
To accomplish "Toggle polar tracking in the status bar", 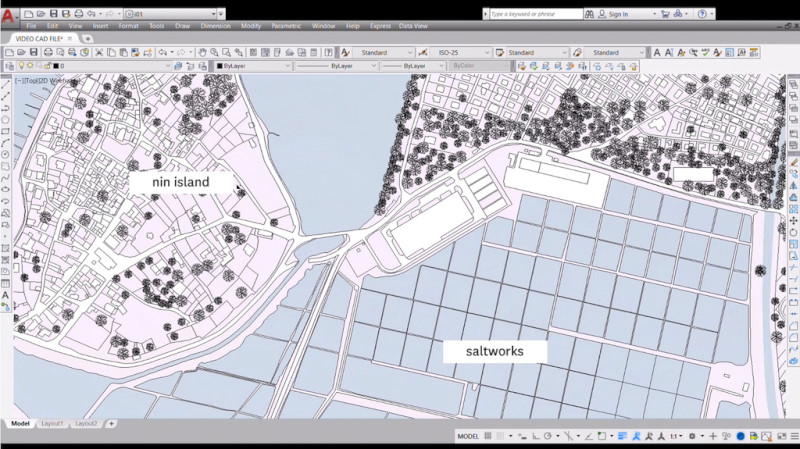I will [x=547, y=437].
